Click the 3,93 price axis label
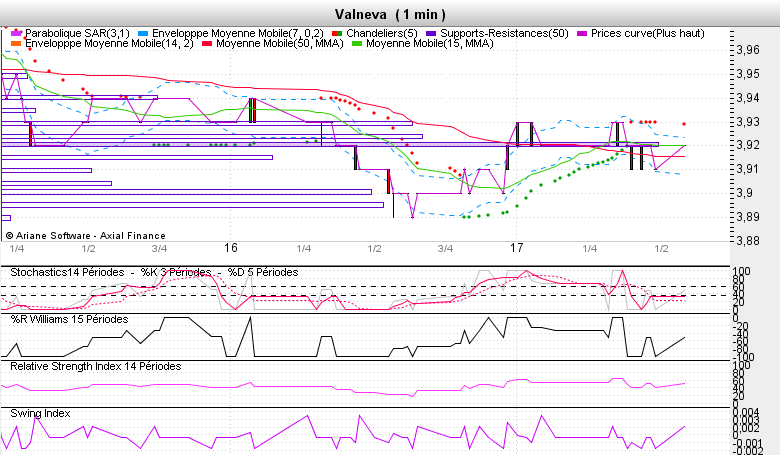780x455 pixels. pos(748,122)
